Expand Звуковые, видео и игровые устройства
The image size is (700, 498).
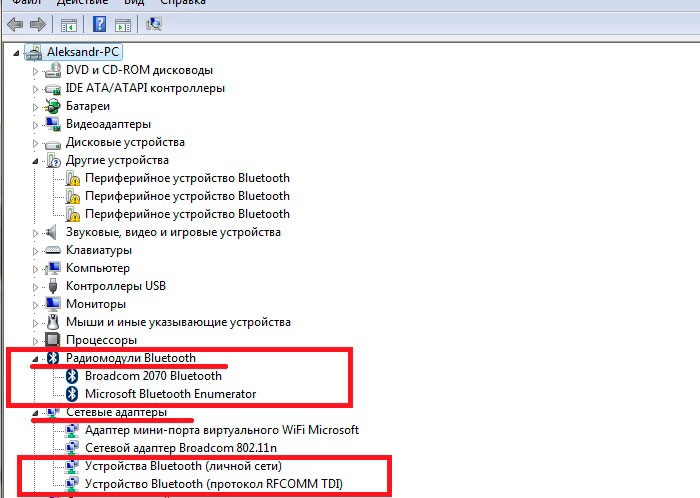[x=35, y=233]
